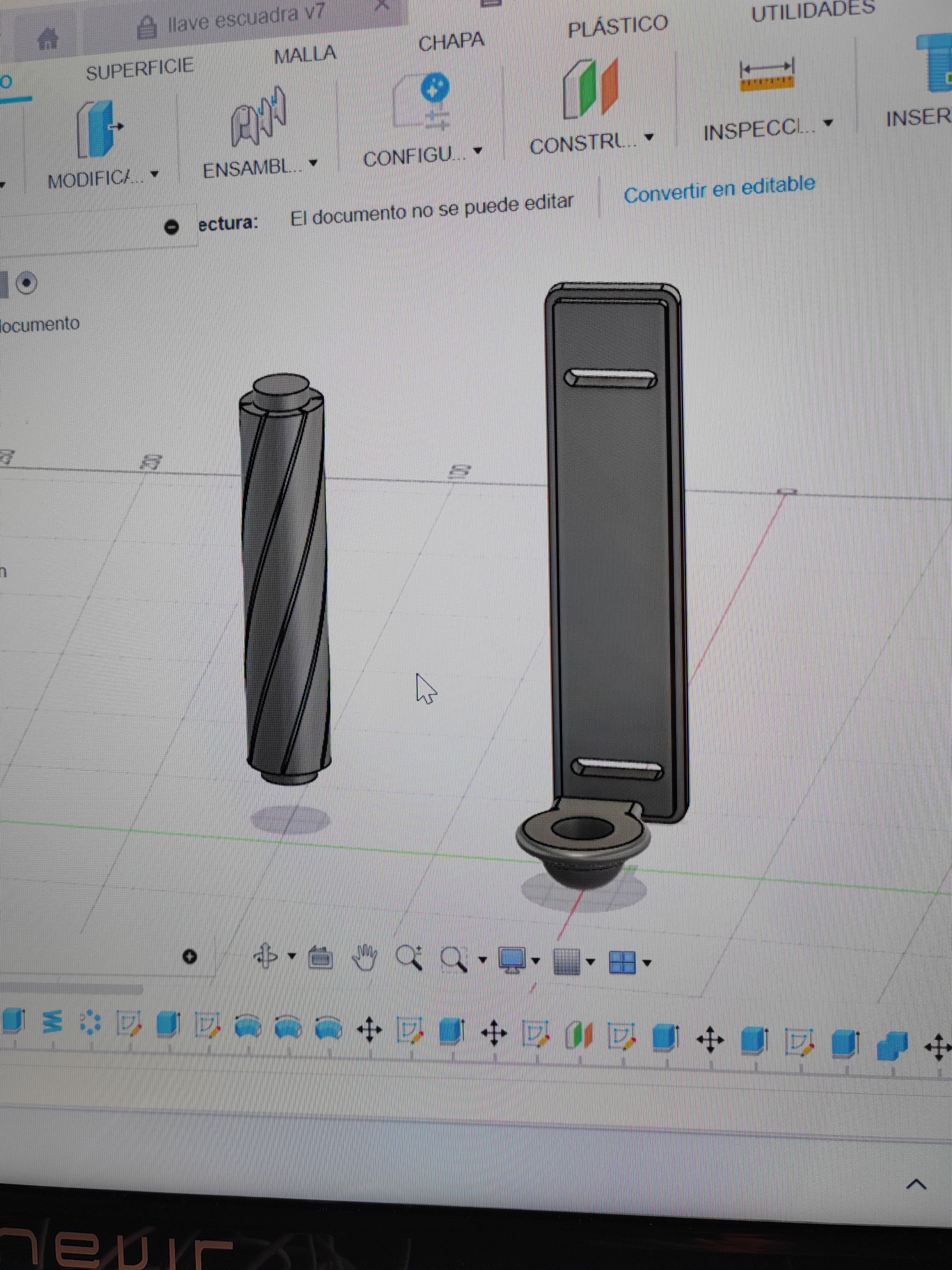Click the browser panel horizontal scrollbar

[x=71, y=989]
